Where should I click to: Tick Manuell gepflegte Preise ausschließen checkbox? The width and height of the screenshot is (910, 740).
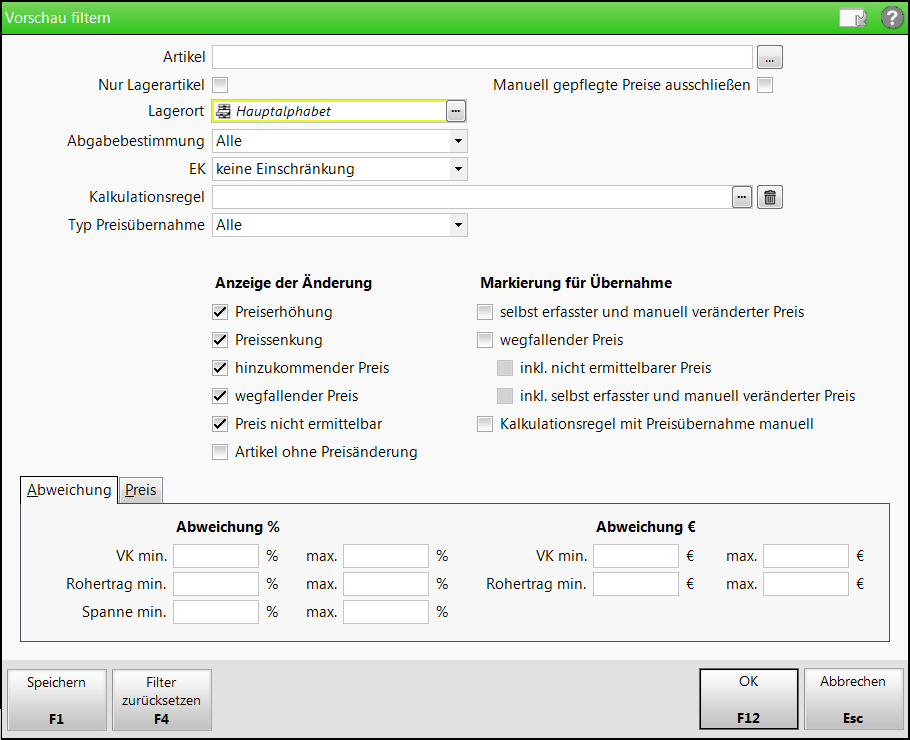pos(765,85)
